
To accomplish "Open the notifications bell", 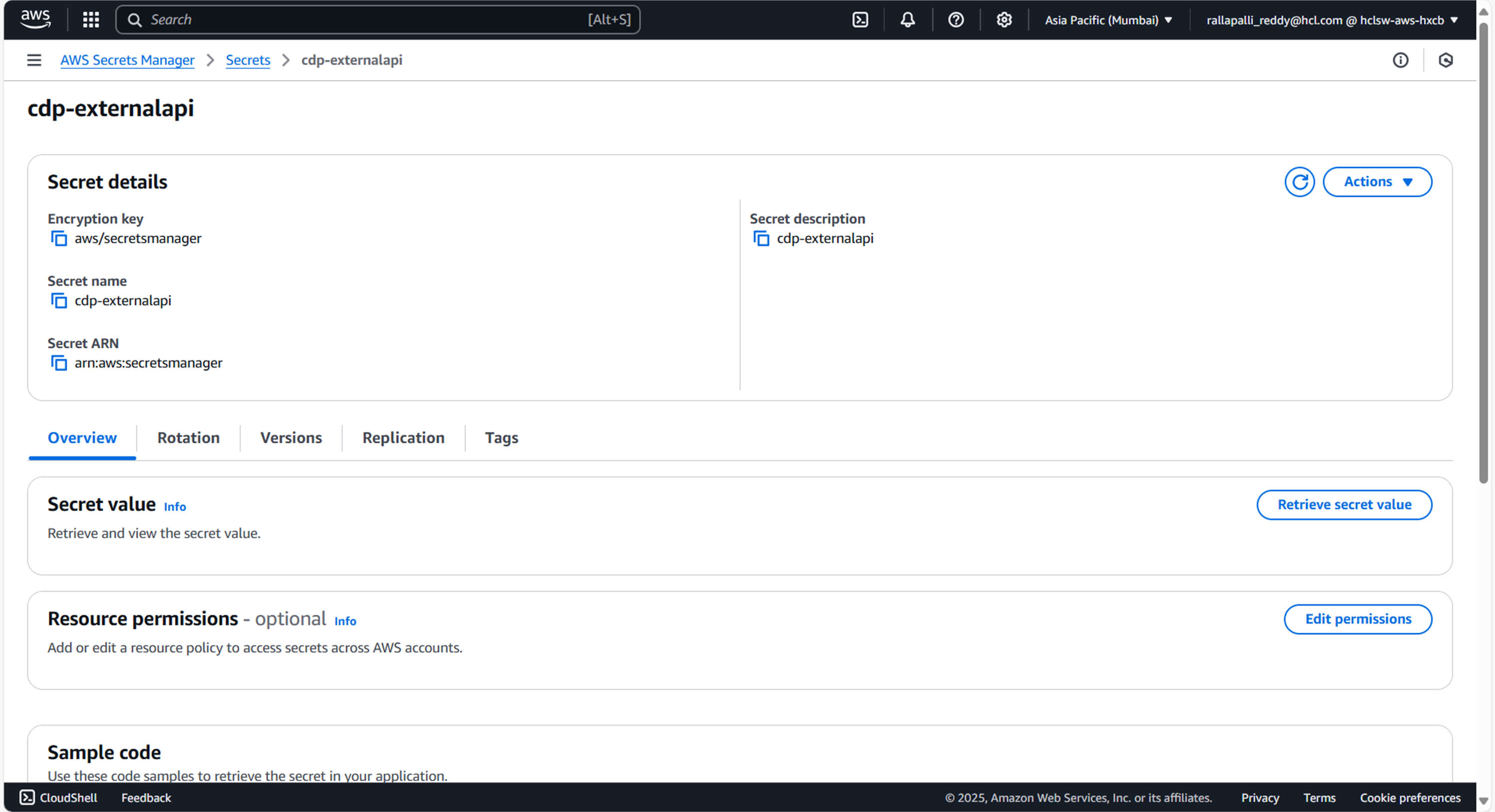I will pyautogui.click(x=907, y=20).
